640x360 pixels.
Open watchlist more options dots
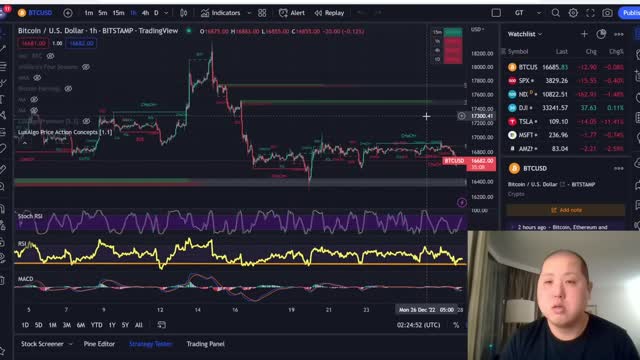coord(619,34)
